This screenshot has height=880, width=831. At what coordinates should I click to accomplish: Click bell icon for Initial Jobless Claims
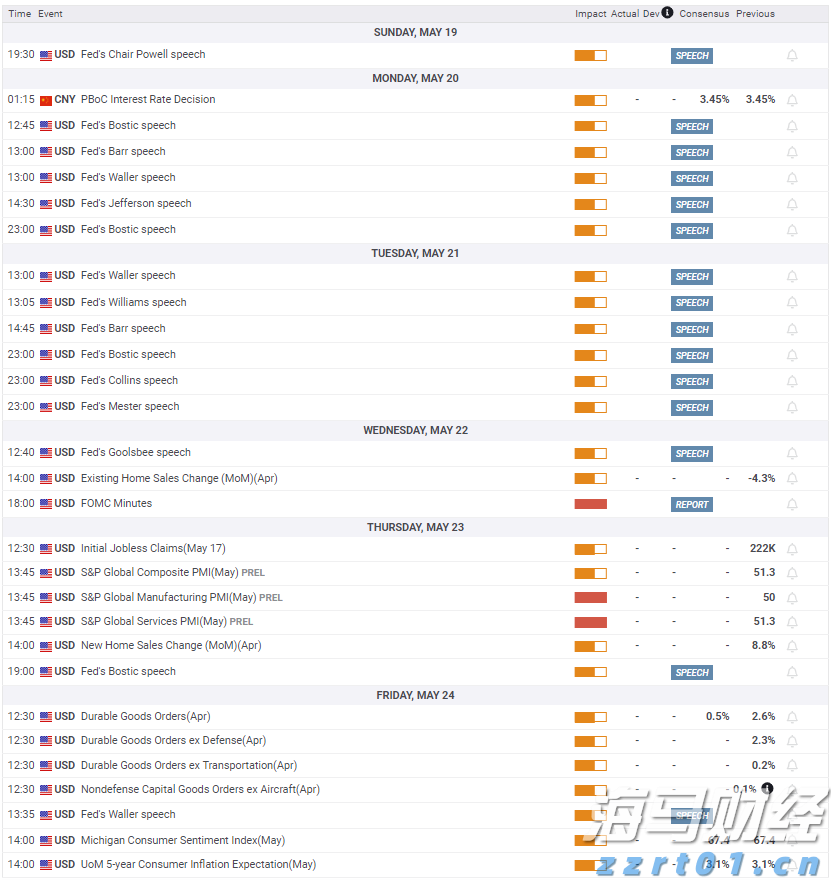point(792,549)
